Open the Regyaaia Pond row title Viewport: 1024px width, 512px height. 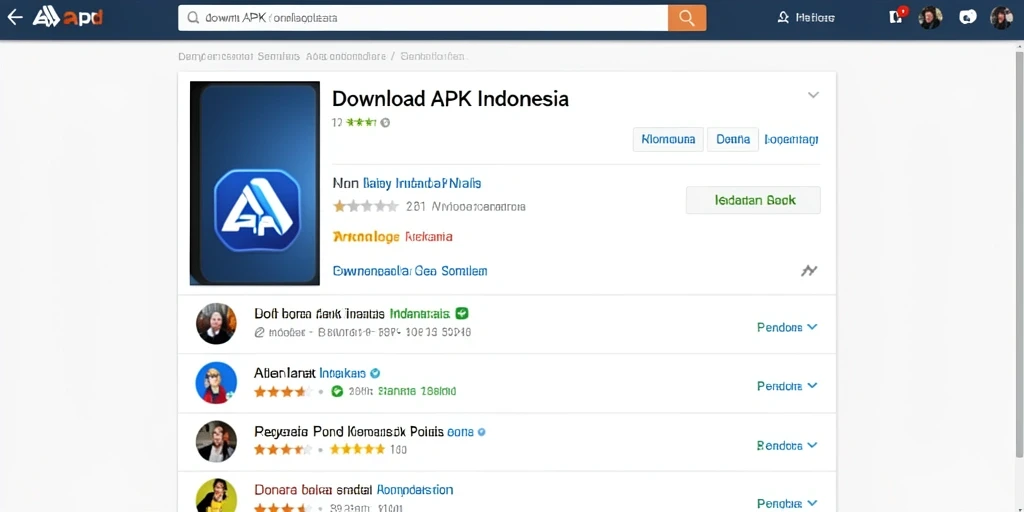(x=364, y=432)
